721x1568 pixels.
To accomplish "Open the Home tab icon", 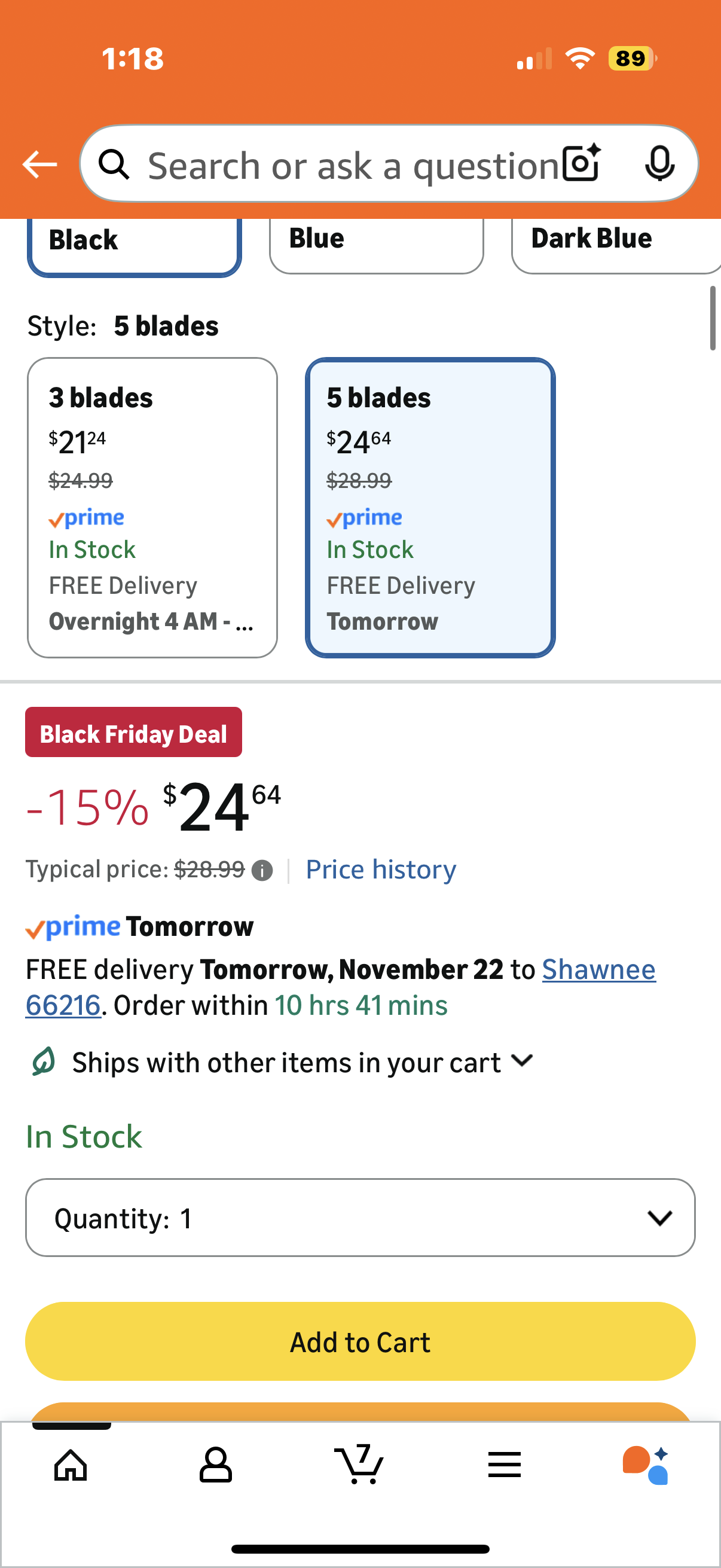I will point(71,1465).
